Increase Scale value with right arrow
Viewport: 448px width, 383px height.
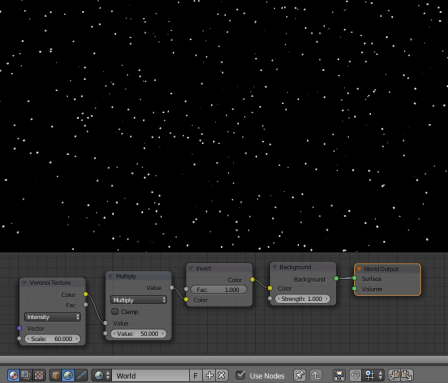[x=77, y=339]
